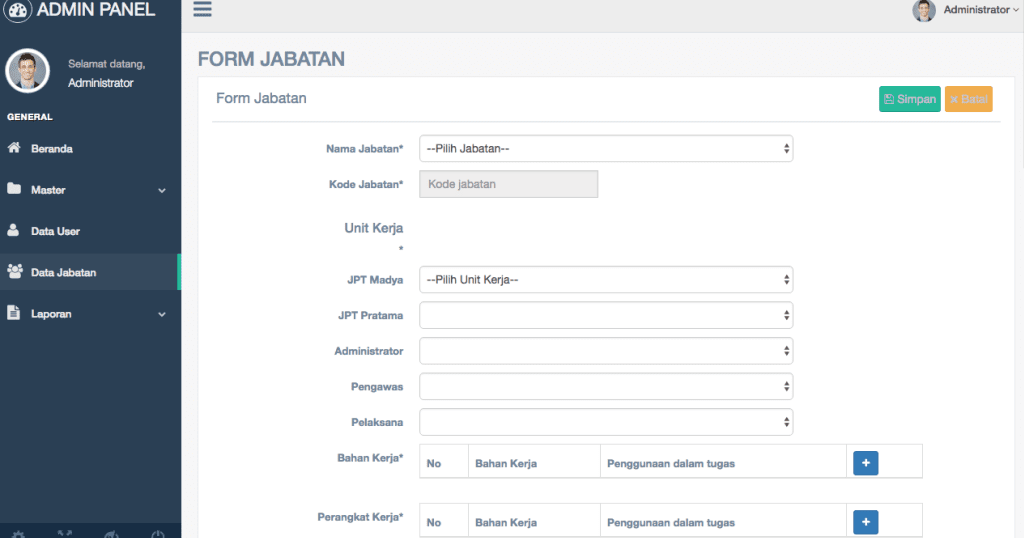Screen dimensions: 1024x538
Task: Toggle sidebar with the hamburger menu icon
Action: click(203, 9)
